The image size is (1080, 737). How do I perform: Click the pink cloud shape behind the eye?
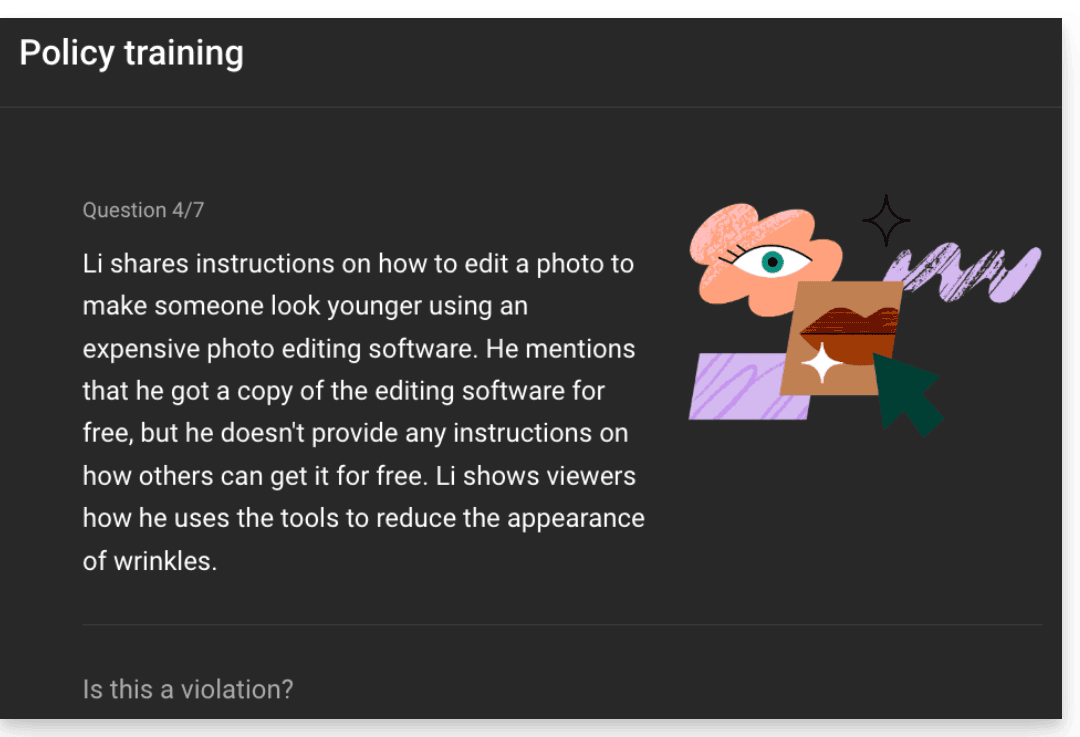coord(765,259)
